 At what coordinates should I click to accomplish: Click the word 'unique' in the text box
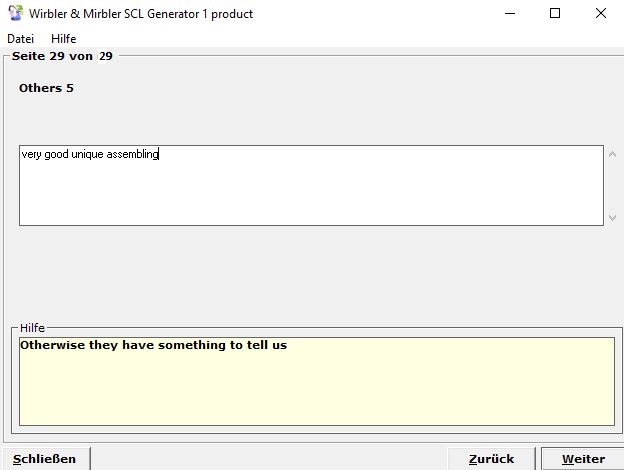click(x=87, y=155)
